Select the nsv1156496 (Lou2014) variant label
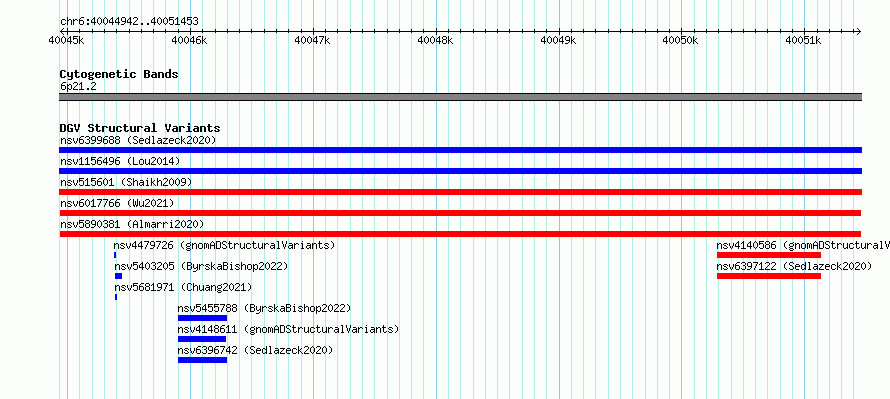This screenshot has width=890, height=399. (x=120, y=161)
